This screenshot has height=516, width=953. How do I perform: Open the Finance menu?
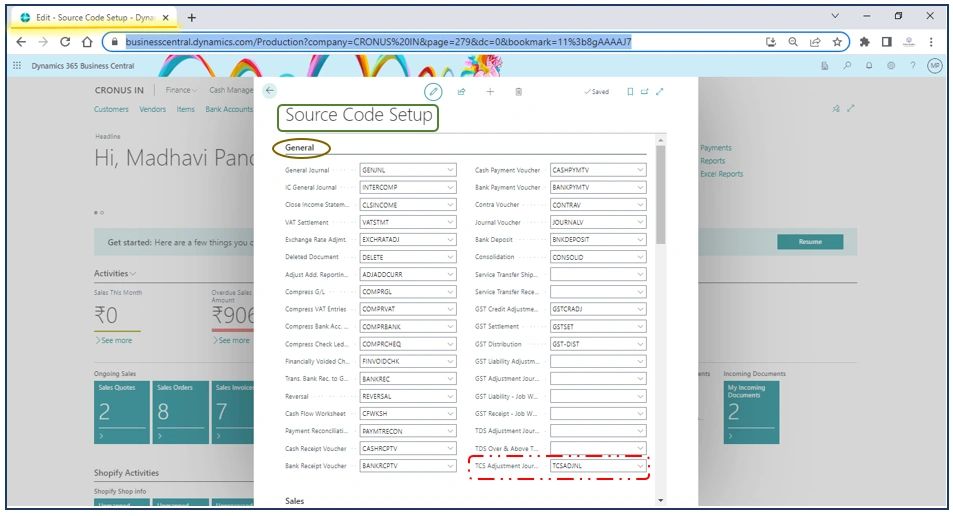point(182,90)
